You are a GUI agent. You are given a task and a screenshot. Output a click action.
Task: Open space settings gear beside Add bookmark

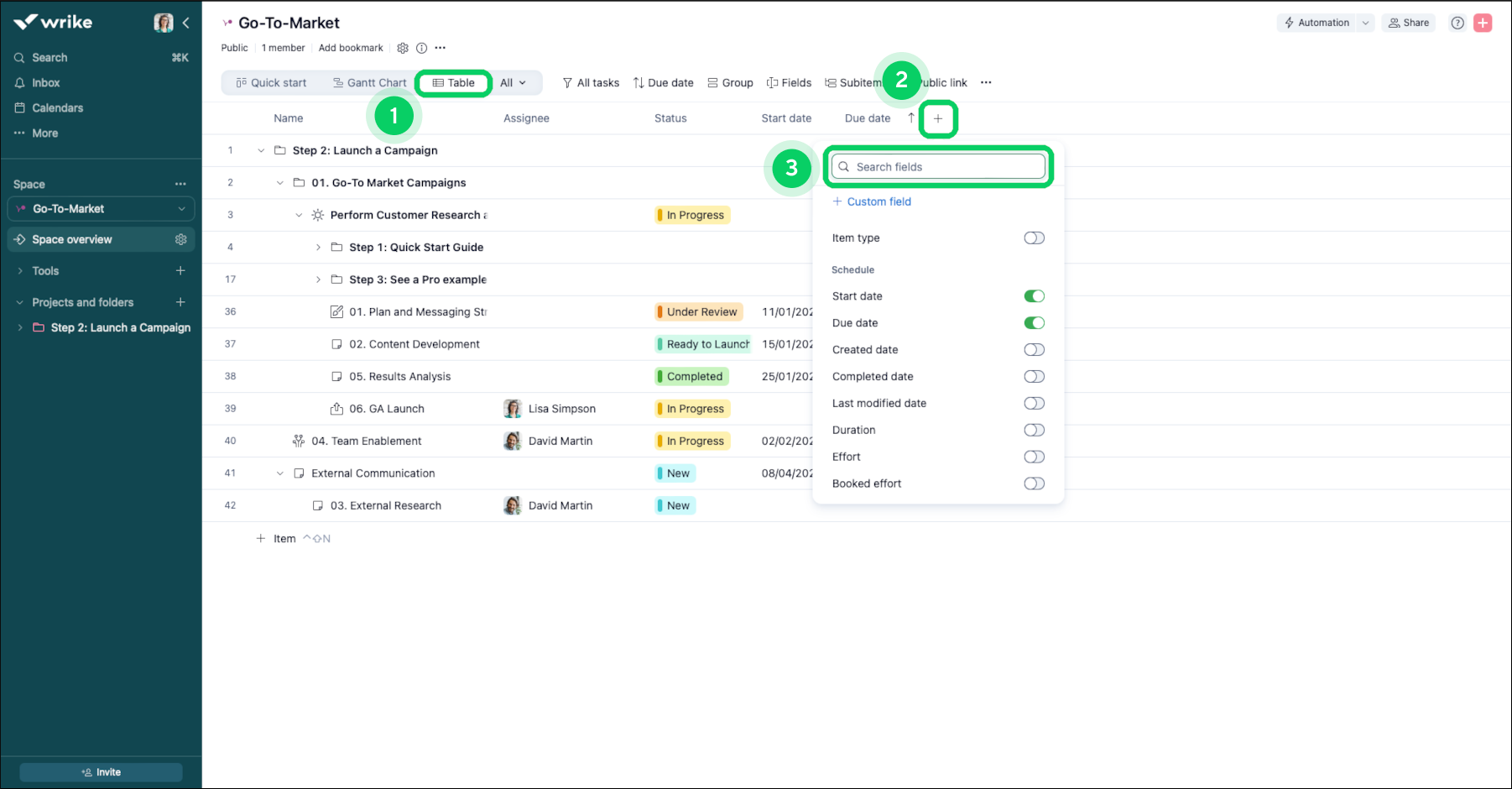coord(403,48)
